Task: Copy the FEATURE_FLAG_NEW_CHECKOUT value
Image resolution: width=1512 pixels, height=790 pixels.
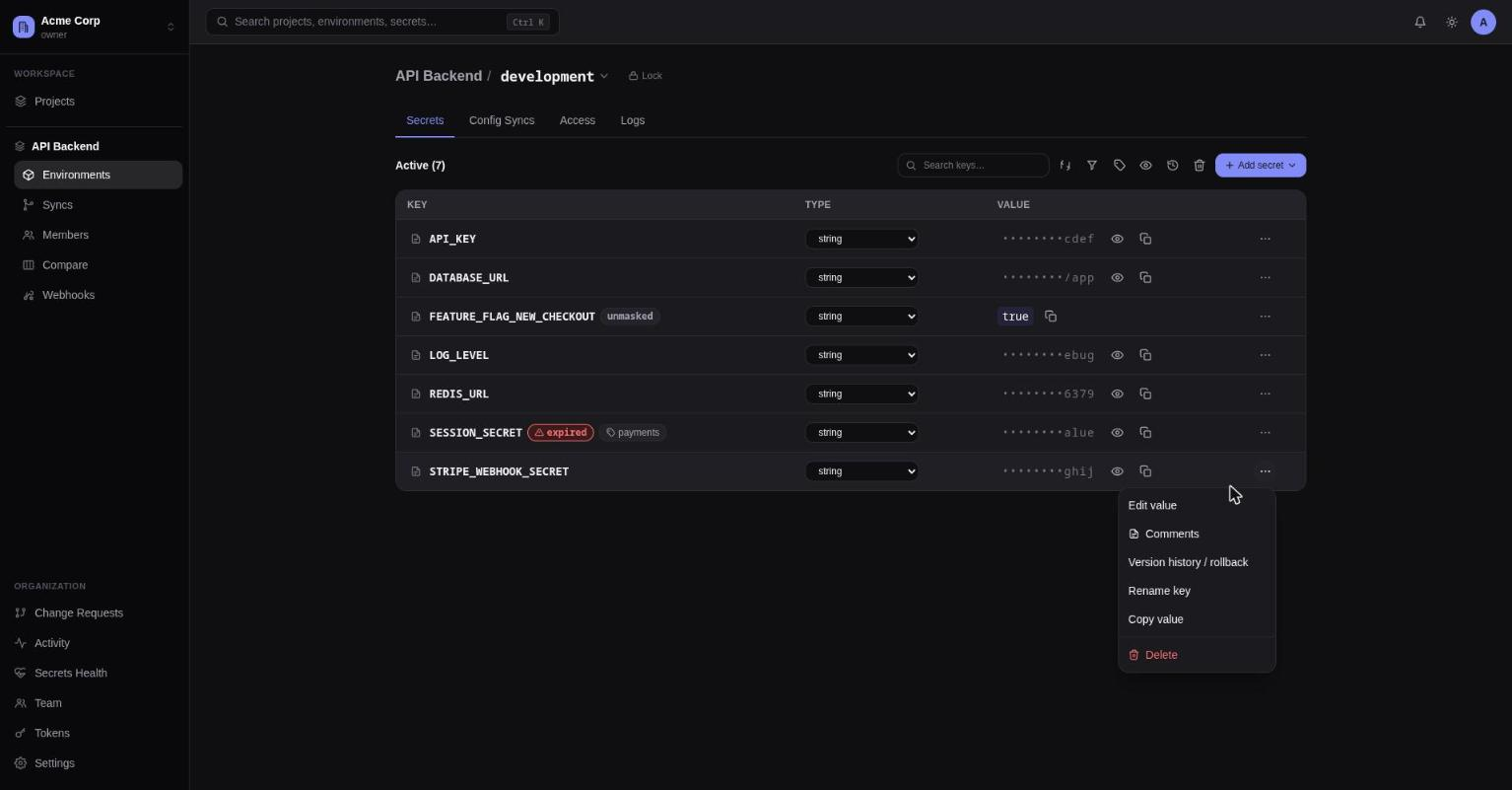Action: coord(1051,317)
